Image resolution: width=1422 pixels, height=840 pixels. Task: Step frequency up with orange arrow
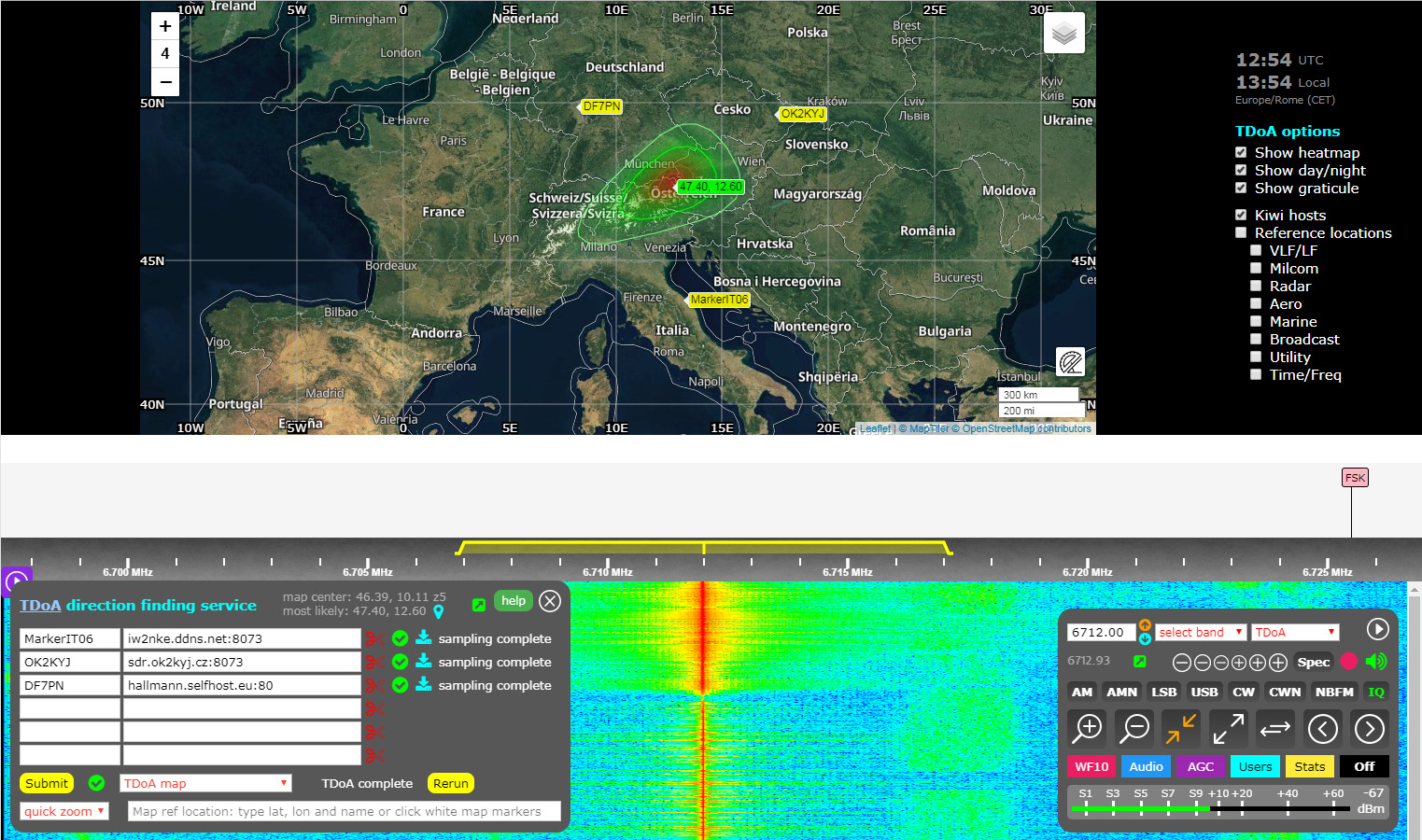coord(1145,625)
